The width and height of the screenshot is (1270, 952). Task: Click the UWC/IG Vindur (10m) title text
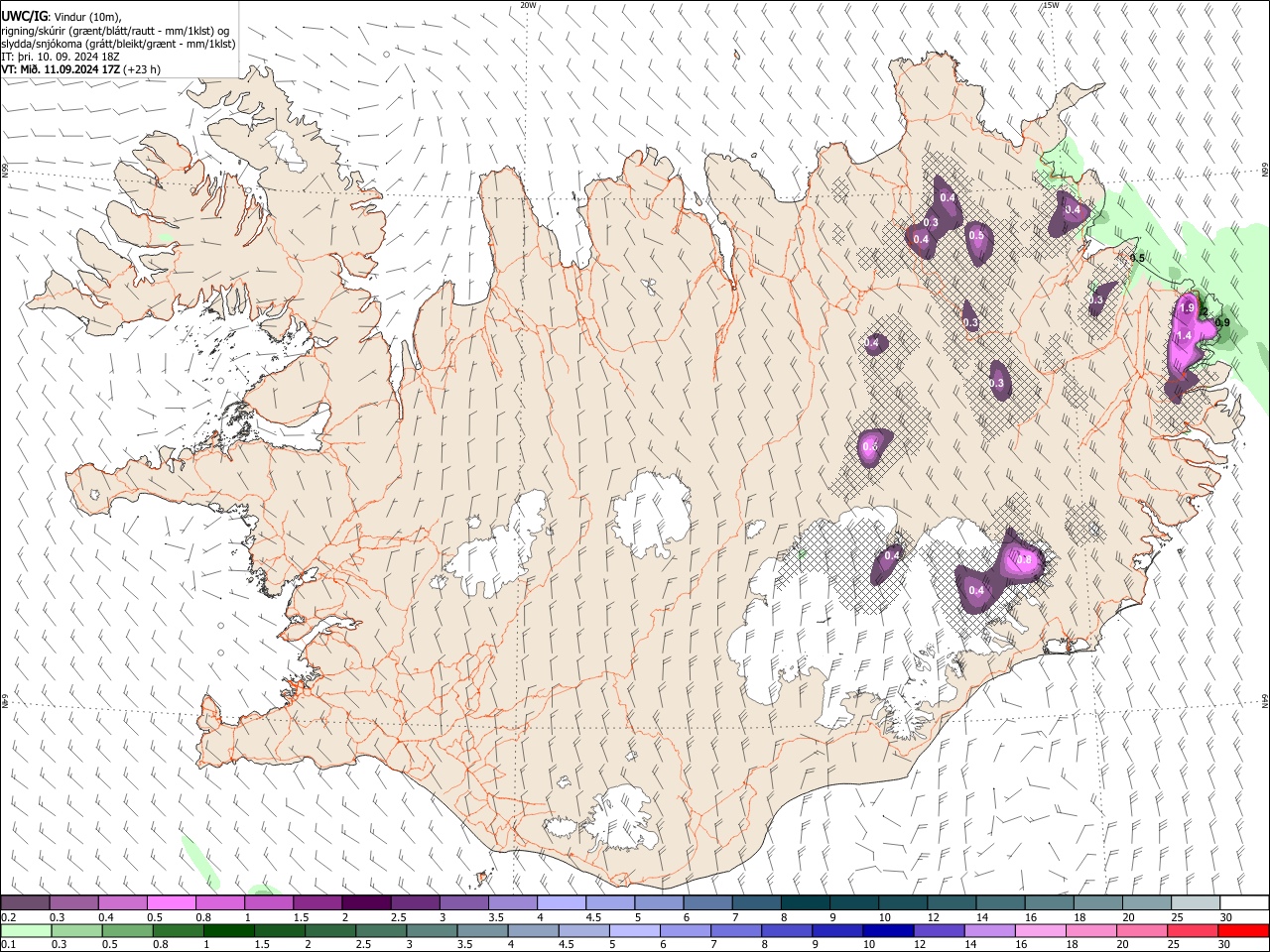[x=62, y=16]
